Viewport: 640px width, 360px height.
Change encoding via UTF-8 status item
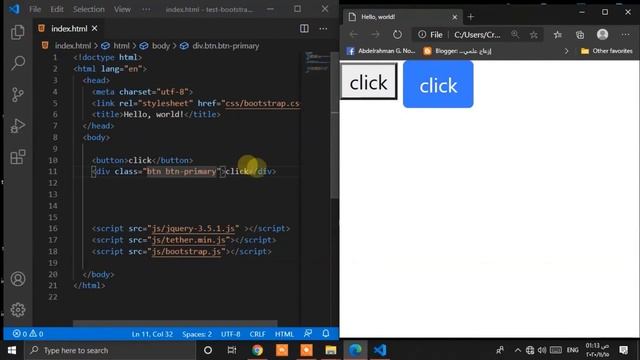pos(231,334)
